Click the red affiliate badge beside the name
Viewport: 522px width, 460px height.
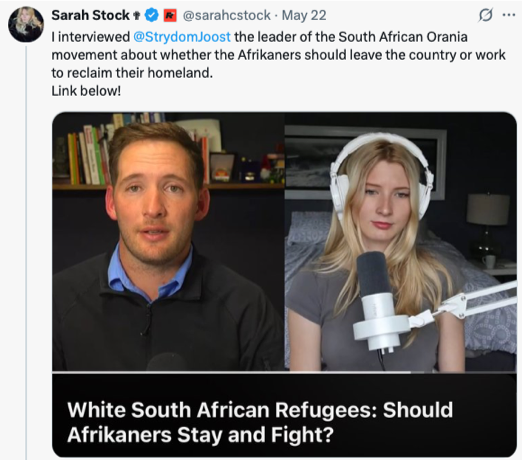pyautogui.click(x=170, y=15)
